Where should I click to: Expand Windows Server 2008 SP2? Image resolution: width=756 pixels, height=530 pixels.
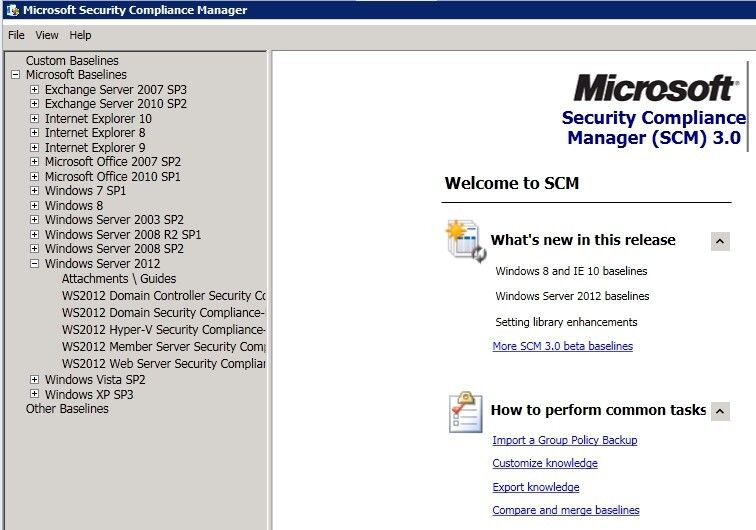coord(34,248)
